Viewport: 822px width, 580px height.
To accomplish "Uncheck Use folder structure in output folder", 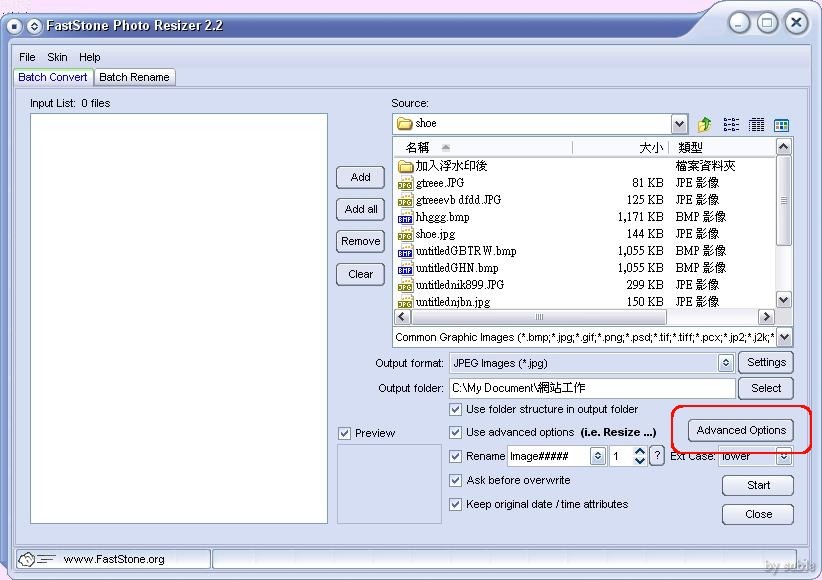I will click(456, 409).
